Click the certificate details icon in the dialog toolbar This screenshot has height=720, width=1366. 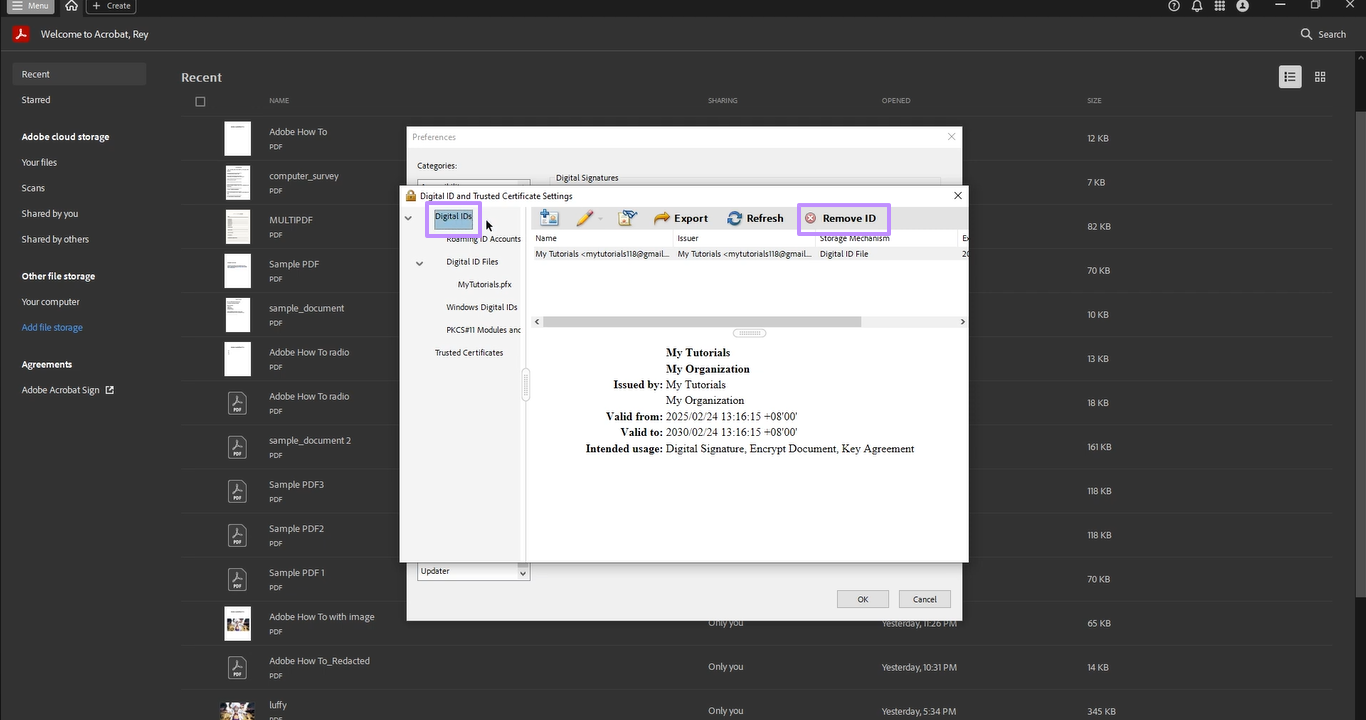point(628,218)
